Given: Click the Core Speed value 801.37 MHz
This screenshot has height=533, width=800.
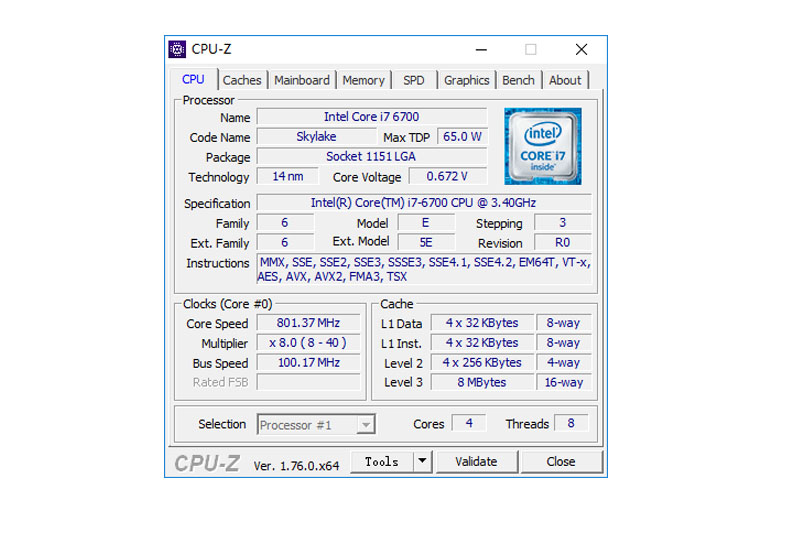Looking at the screenshot, I should pos(309,323).
